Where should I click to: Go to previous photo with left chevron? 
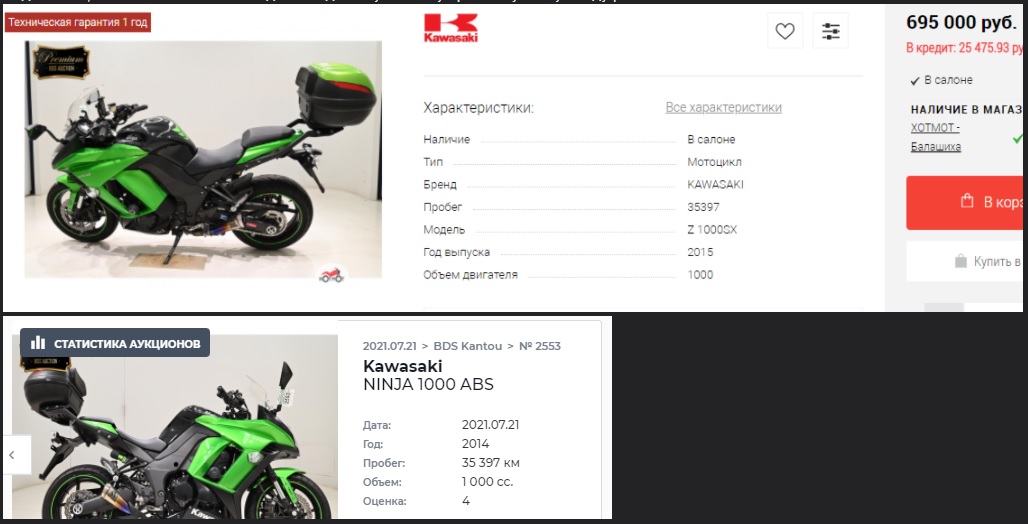click(12, 454)
